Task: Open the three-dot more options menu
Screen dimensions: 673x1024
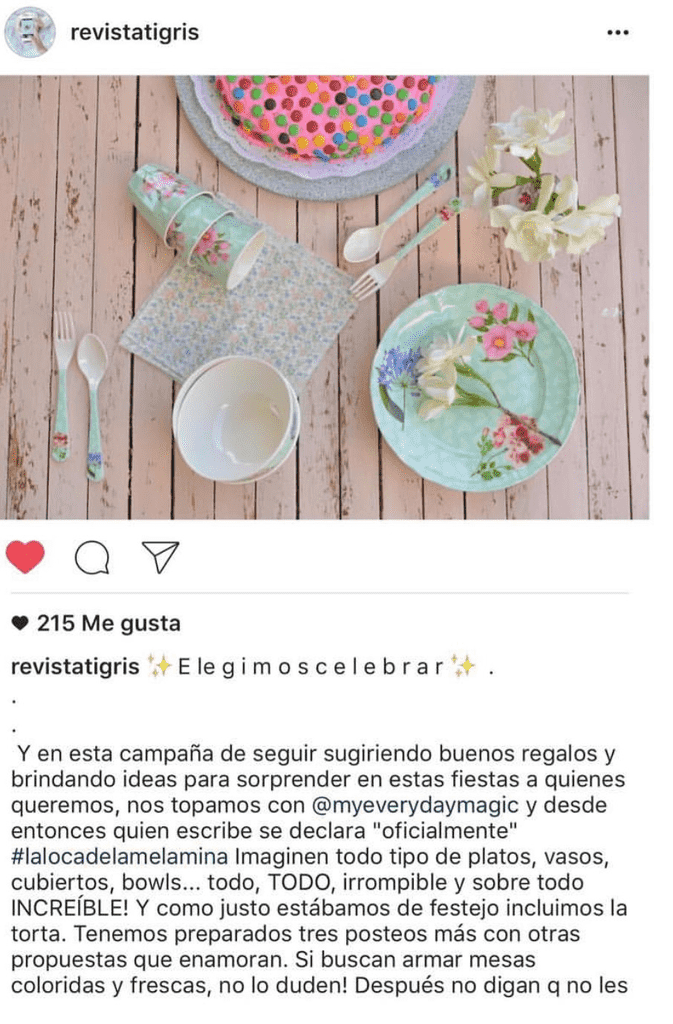Action: [x=618, y=33]
